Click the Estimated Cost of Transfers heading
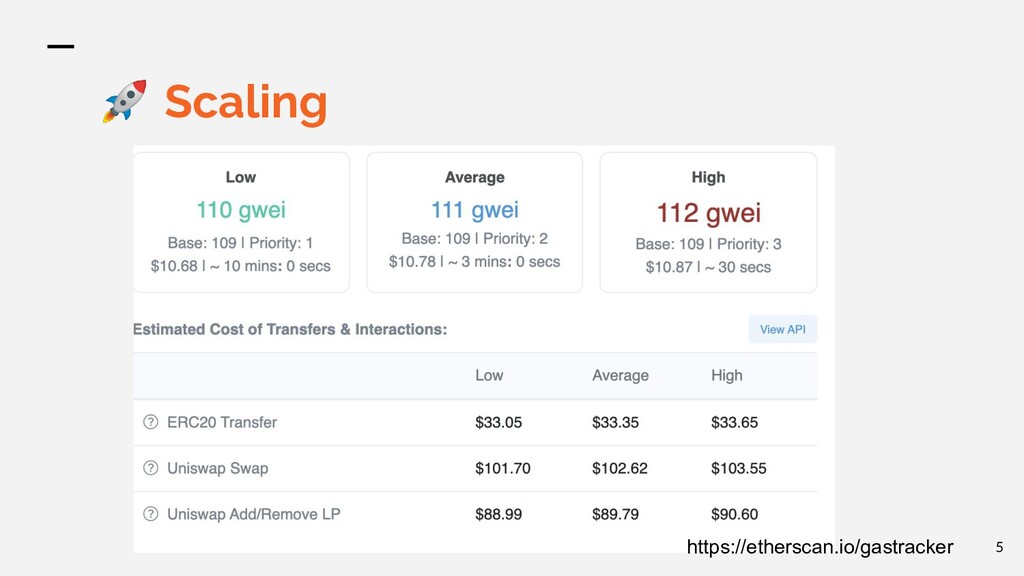1024x576 pixels. [290, 329]
